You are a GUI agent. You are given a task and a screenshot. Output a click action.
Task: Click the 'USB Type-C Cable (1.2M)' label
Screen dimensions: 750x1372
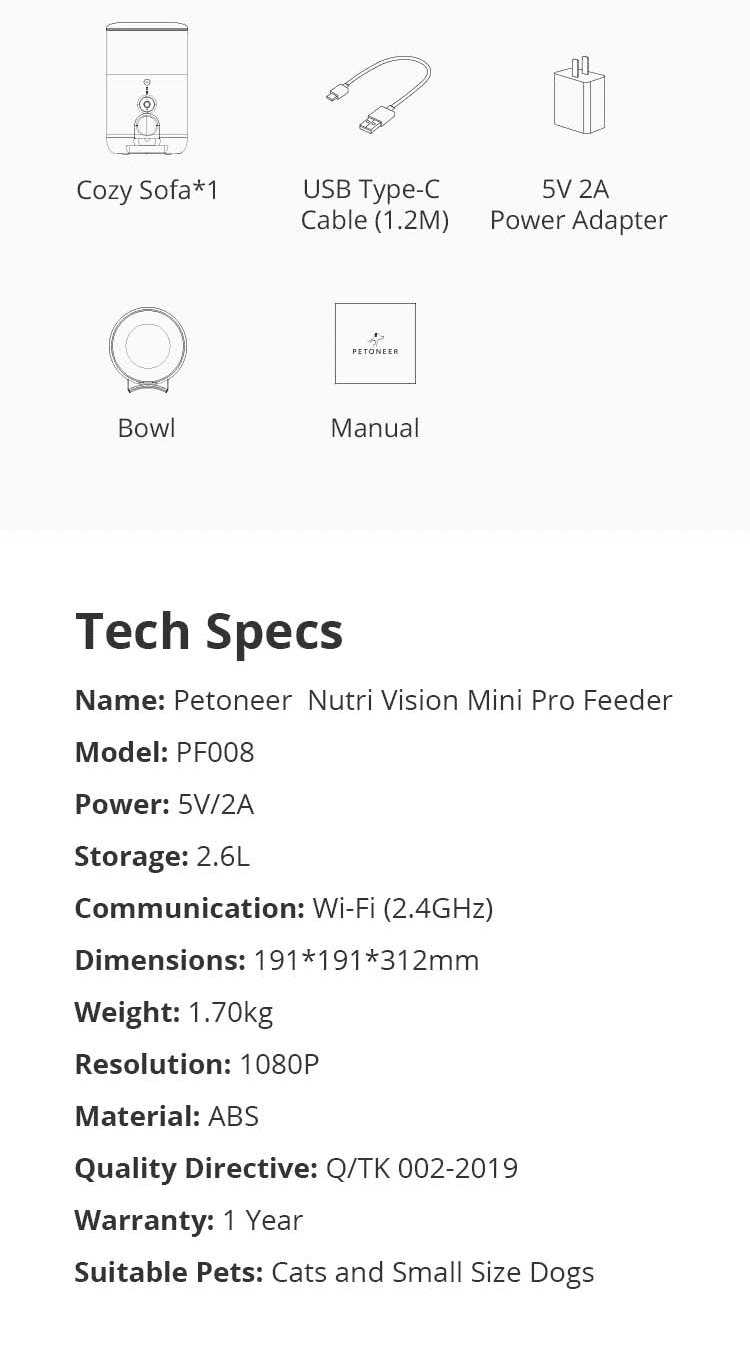pyautogui.click(x=374, y=204)
